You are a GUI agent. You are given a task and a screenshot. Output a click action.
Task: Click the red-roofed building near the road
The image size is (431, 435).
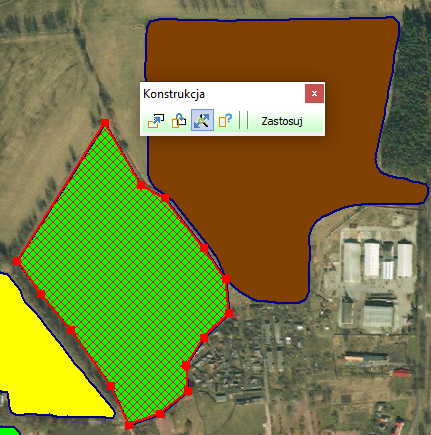click(x=401, y=372)
